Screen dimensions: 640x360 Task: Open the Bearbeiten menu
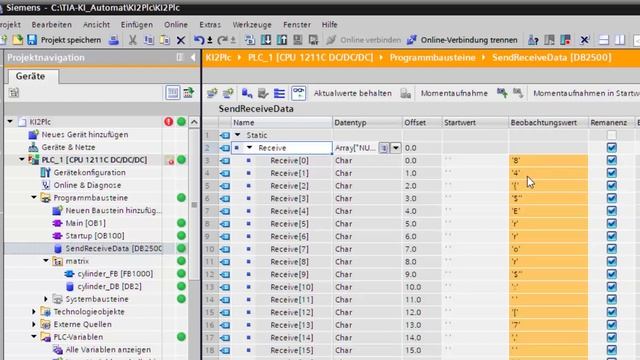pyautogui.click(x=51, y=24)
